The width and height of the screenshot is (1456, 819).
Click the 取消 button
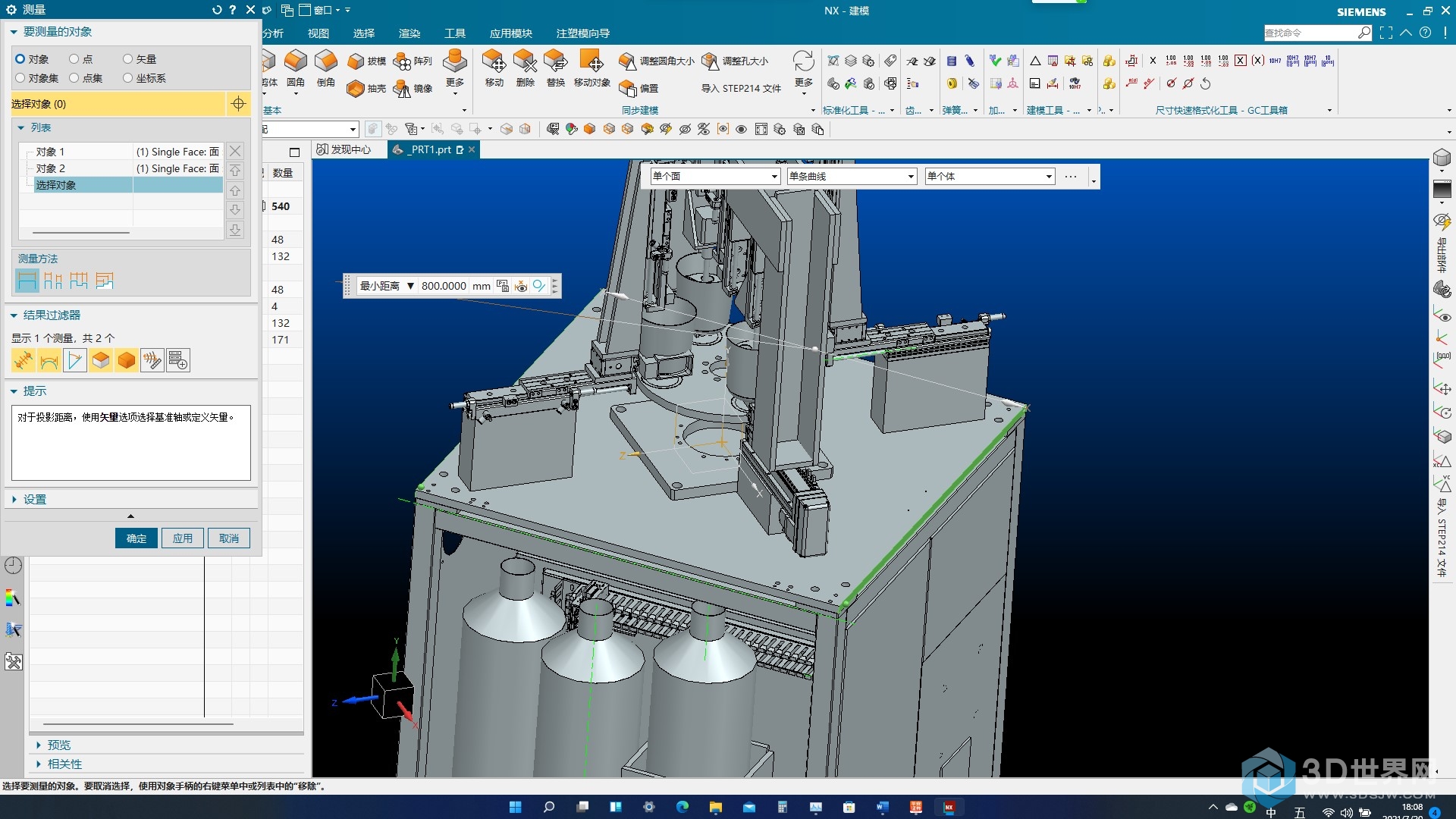coord(229,538)
